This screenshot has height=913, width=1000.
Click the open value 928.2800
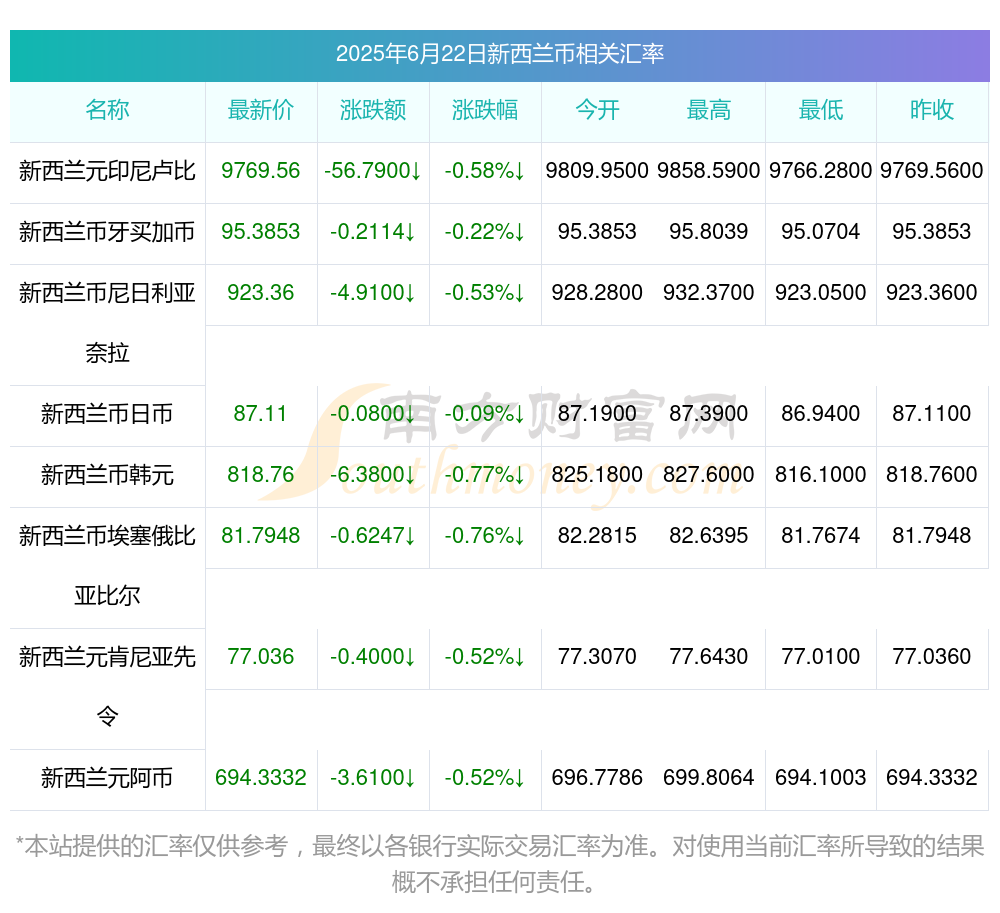pyautogui.click(x=597, y=293)
